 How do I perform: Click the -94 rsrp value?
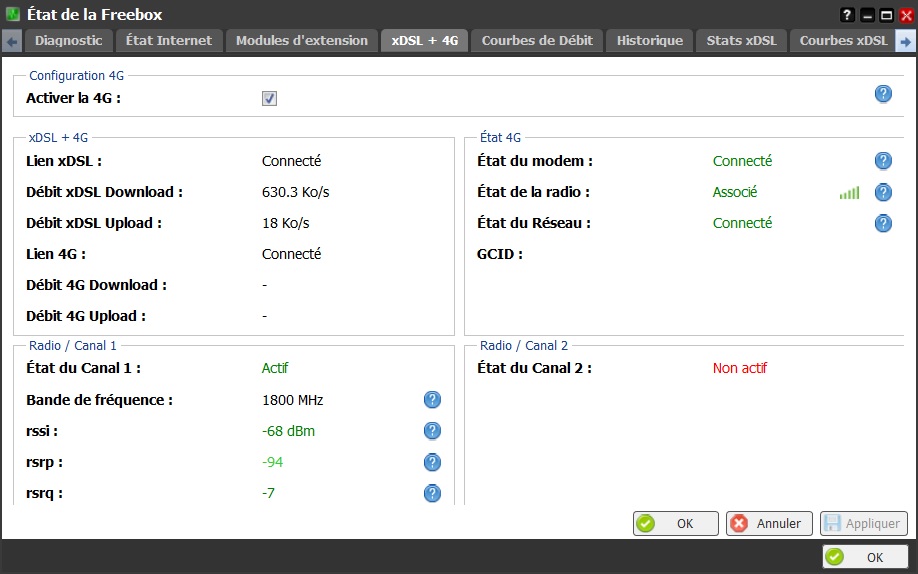tap(273, 462)
